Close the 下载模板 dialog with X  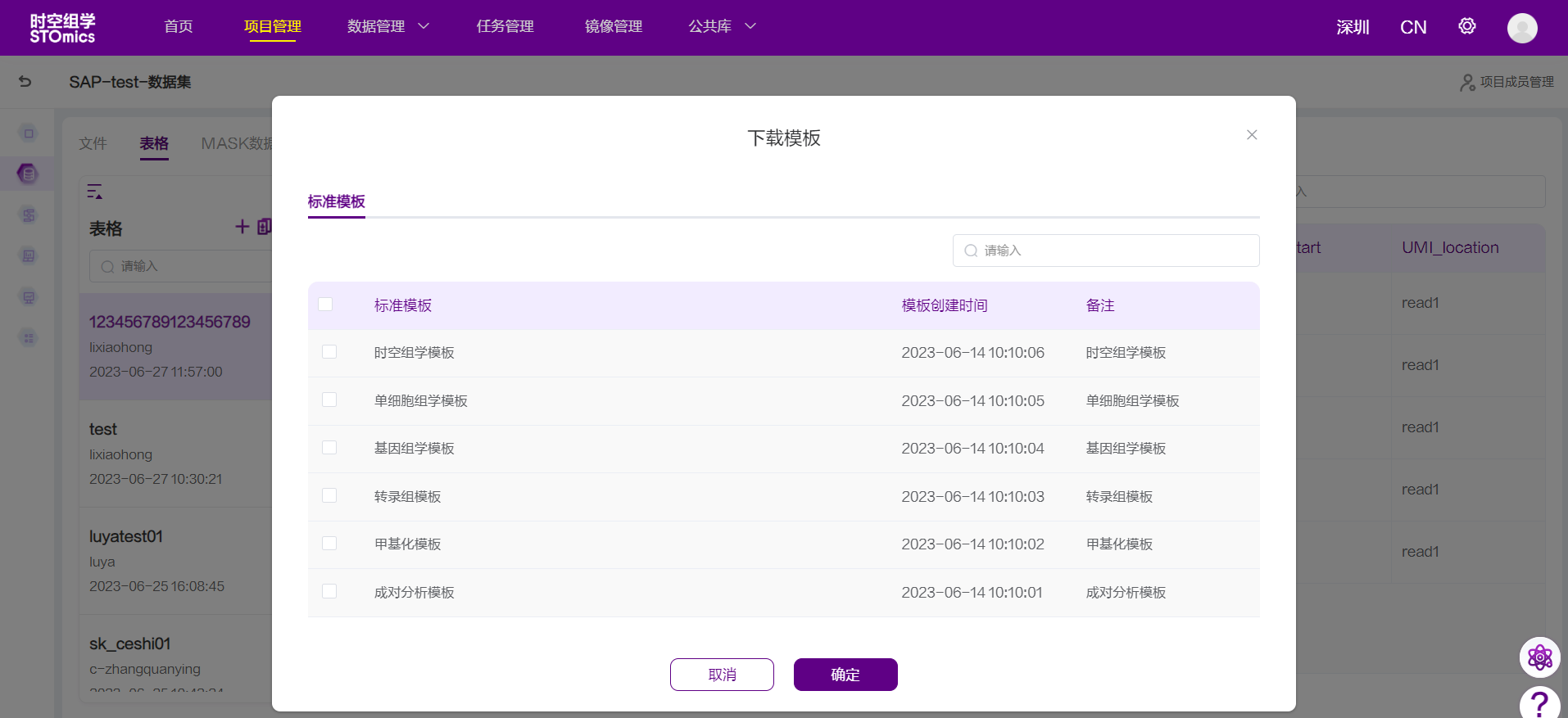click(1251, 135)
